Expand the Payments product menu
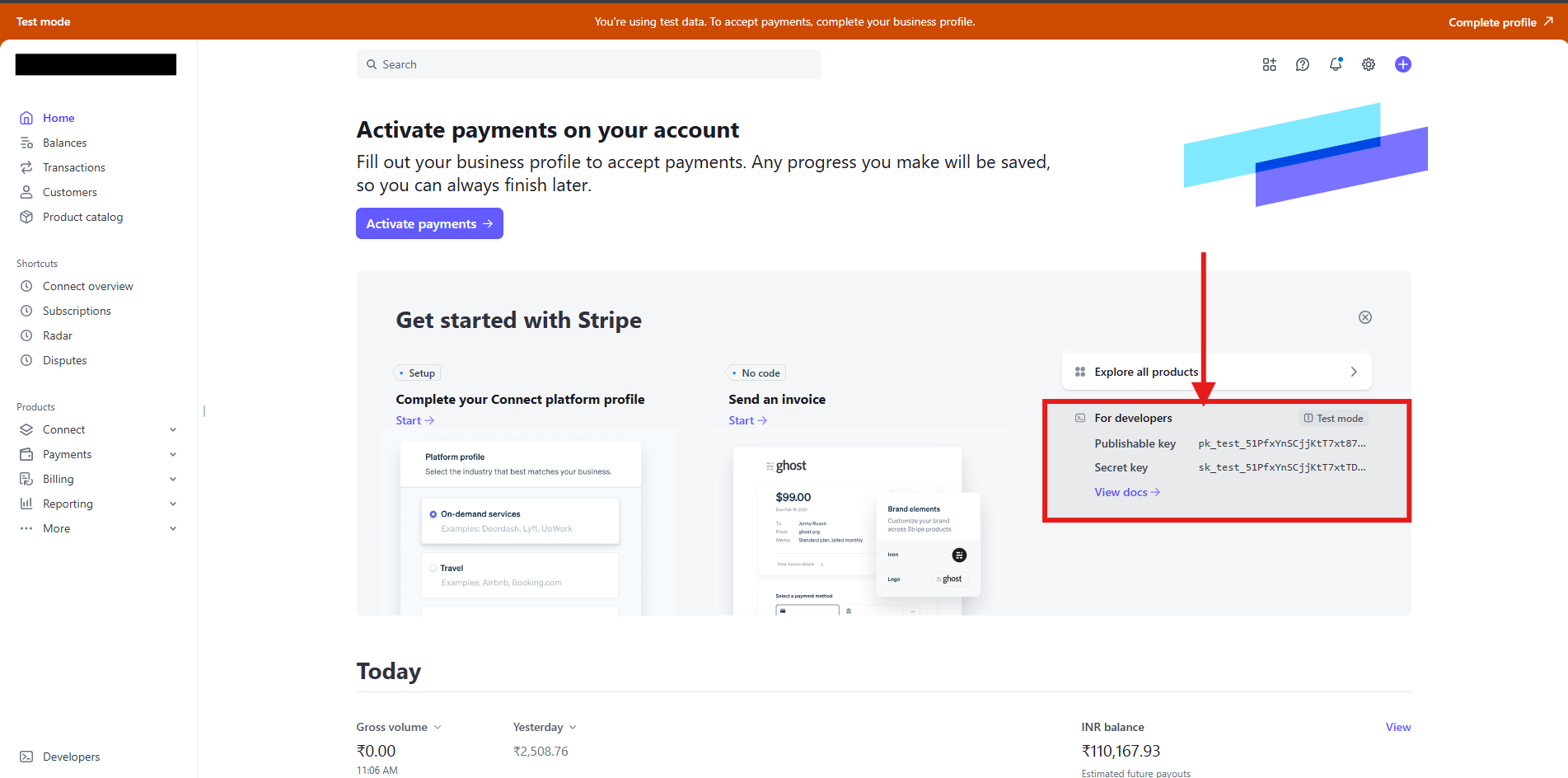Image resolution: width=1568 pixels, height=778 pixels. tap(172, 454)
